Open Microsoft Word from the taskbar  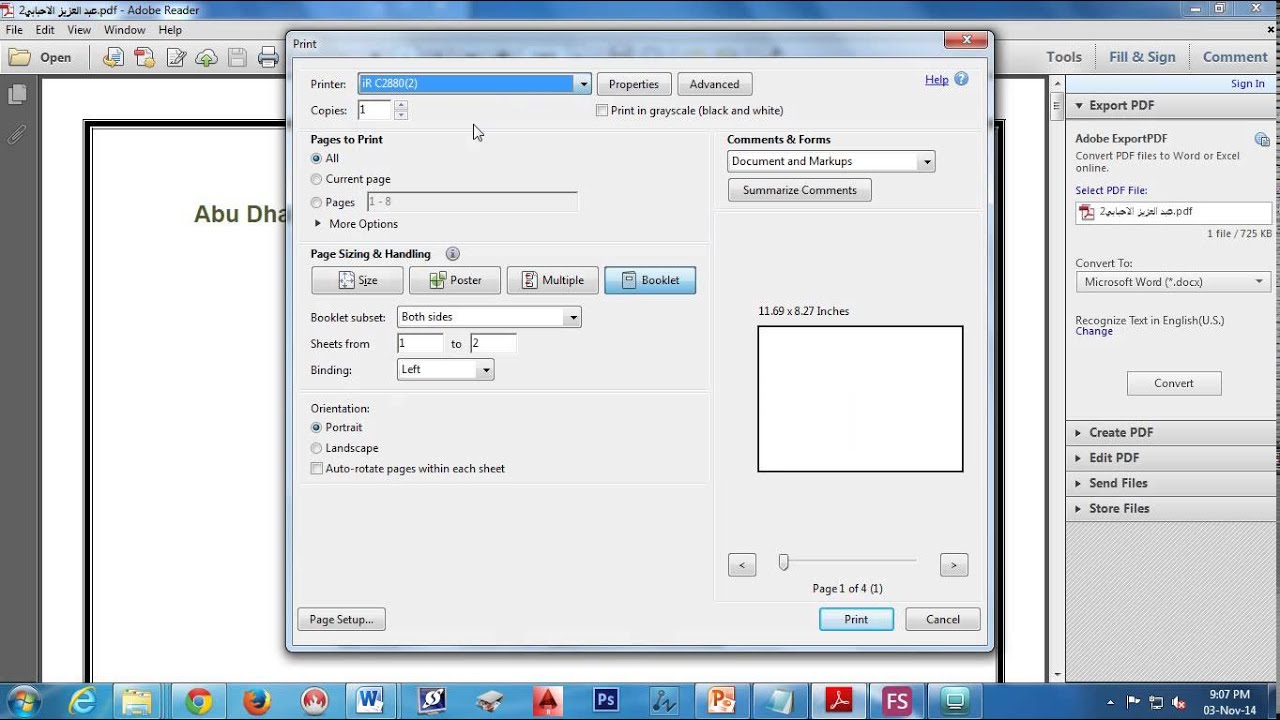point(370,700)
